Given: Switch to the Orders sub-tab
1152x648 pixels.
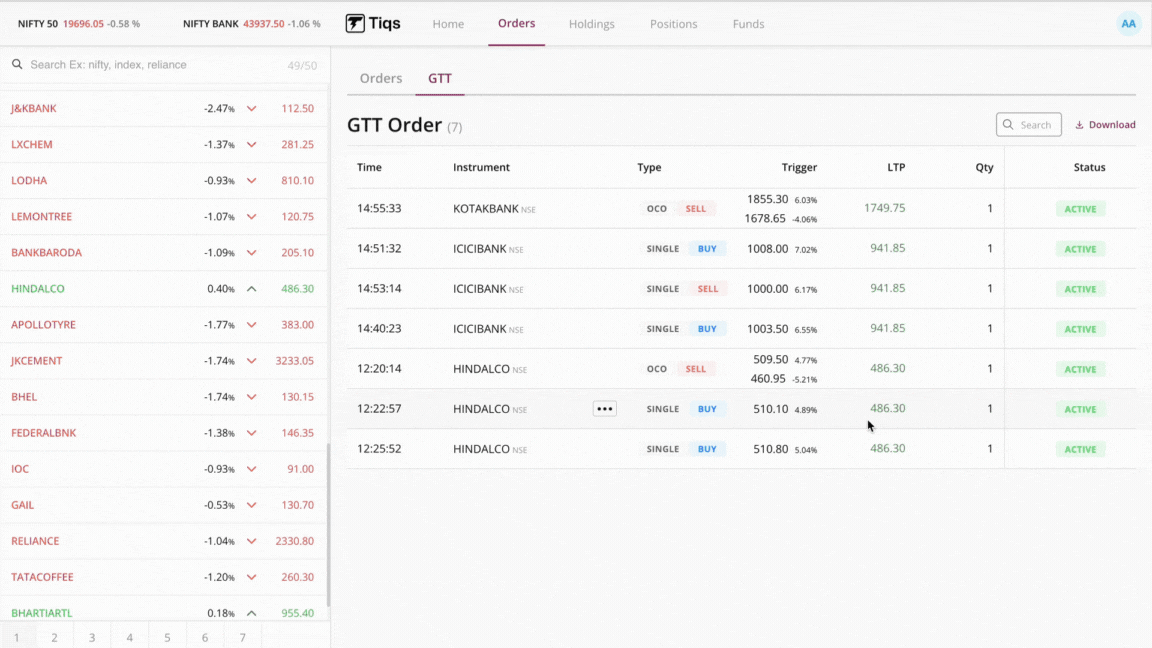Looking at the screenshot, I should pos(381,79).
